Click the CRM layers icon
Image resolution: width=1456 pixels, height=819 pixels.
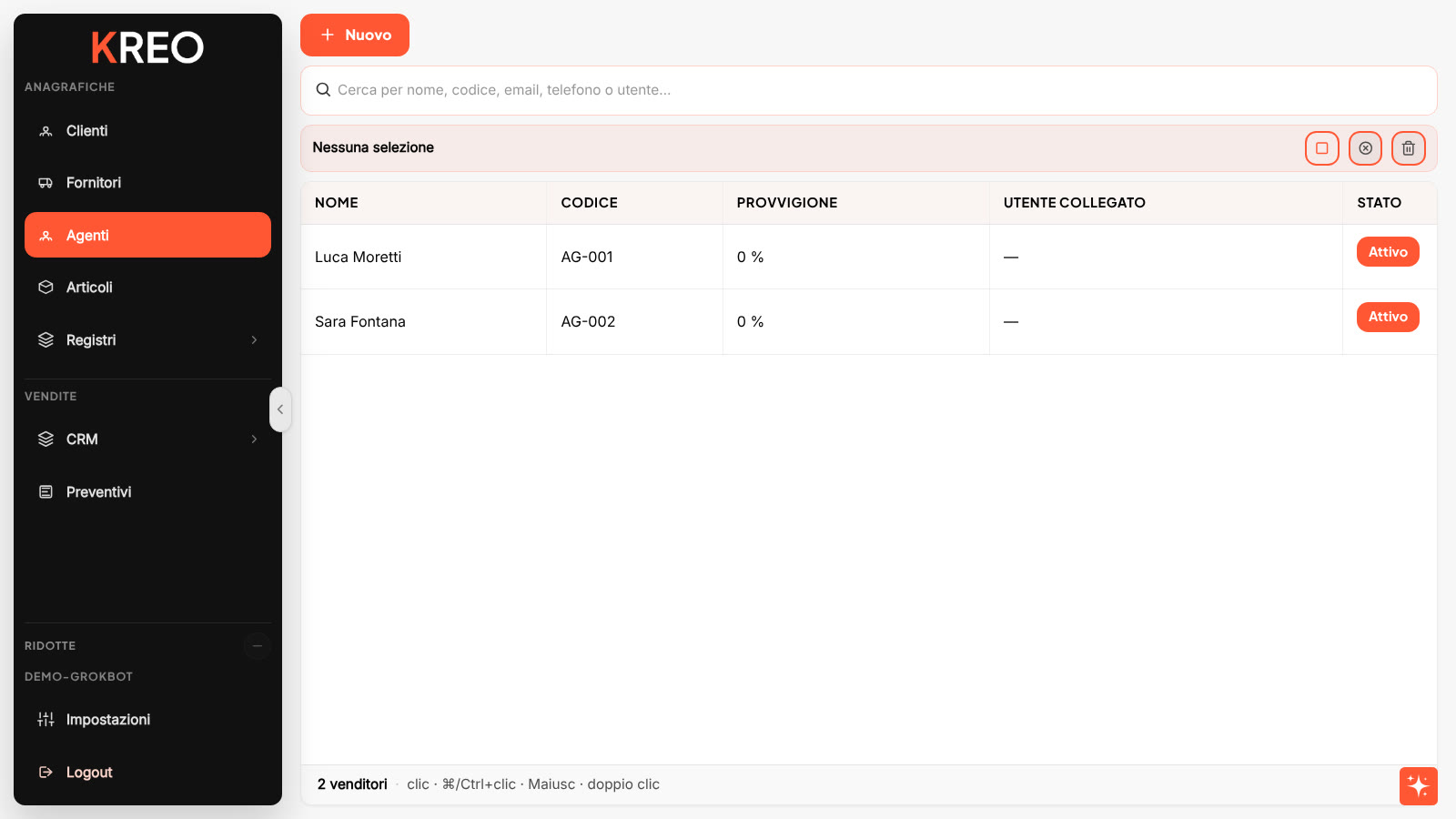pyautogui.click(x=45, y=440)
